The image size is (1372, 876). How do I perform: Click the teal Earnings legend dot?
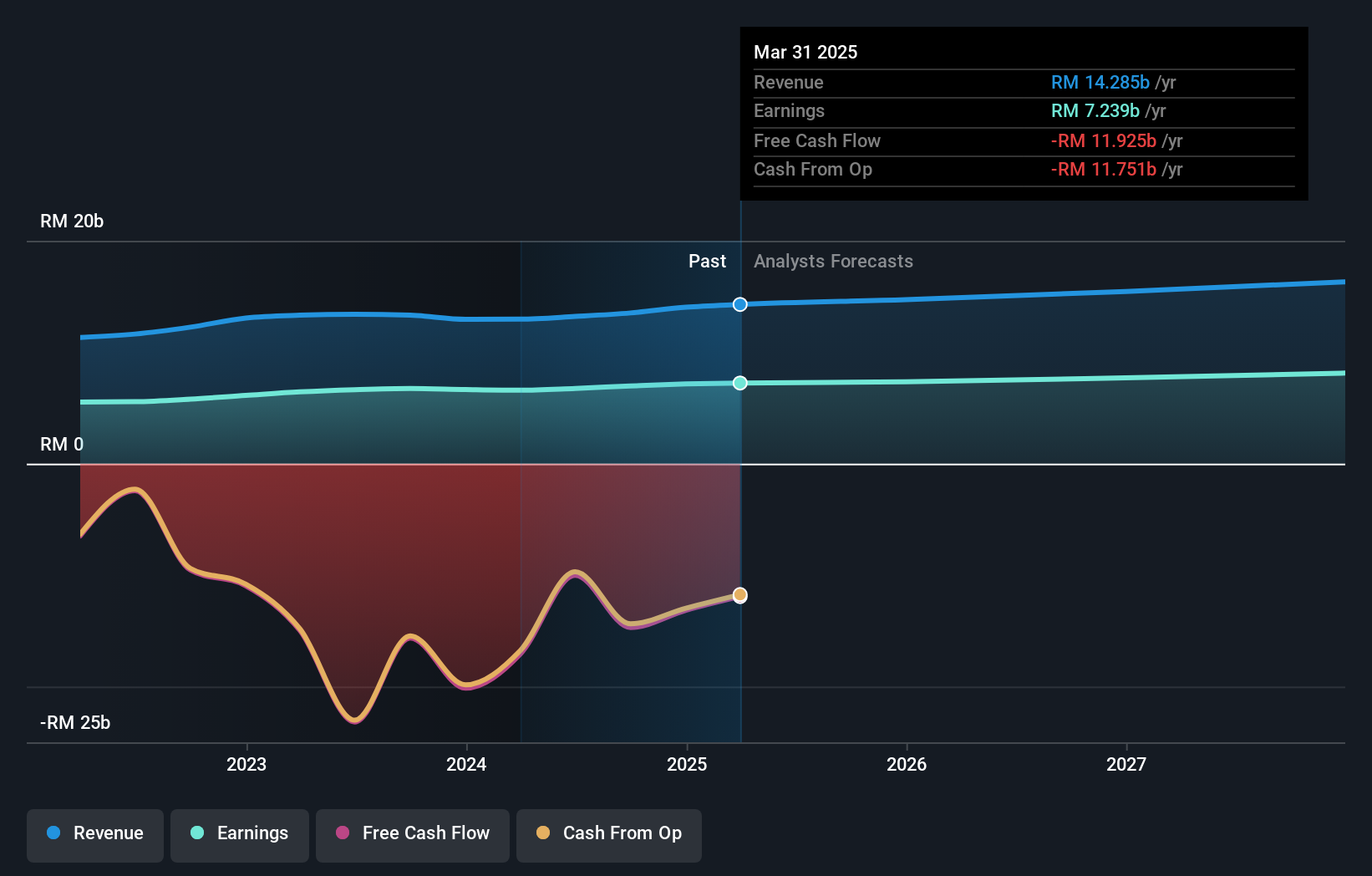(x=197, y=833)
